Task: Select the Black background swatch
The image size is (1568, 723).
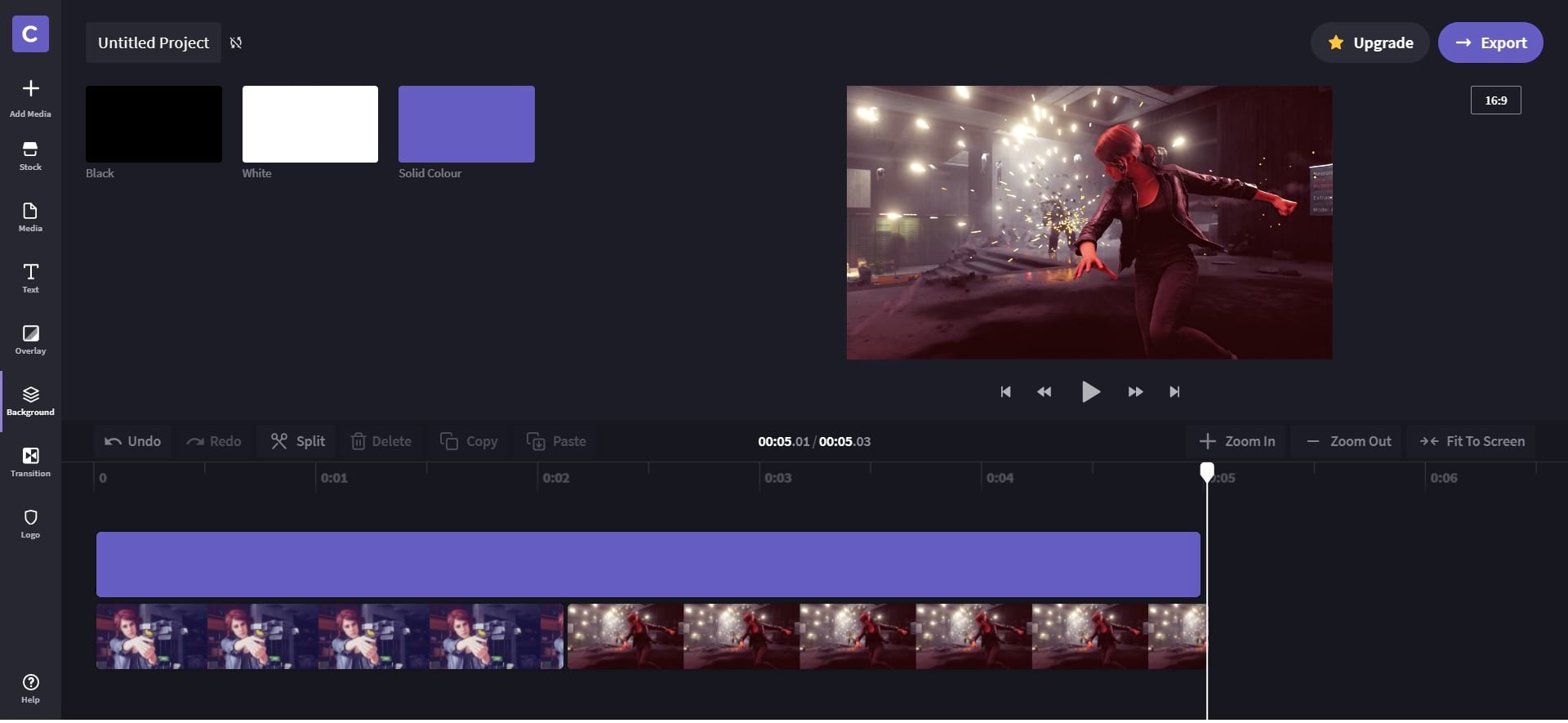Action: [154, 124]
